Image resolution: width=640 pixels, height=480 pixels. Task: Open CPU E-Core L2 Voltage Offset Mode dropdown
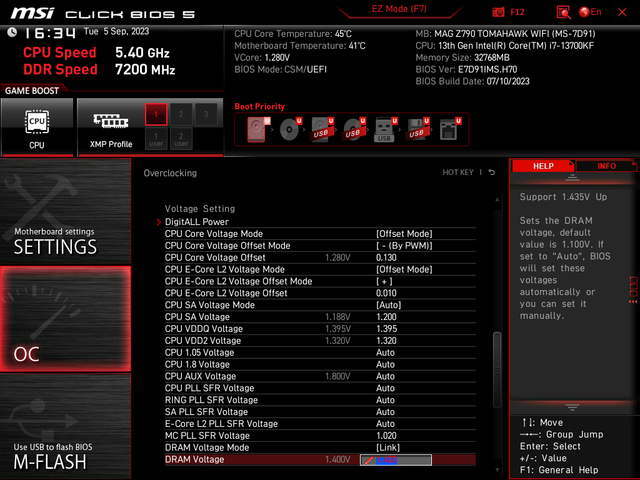pyautogui.click(x=384, y=281)
